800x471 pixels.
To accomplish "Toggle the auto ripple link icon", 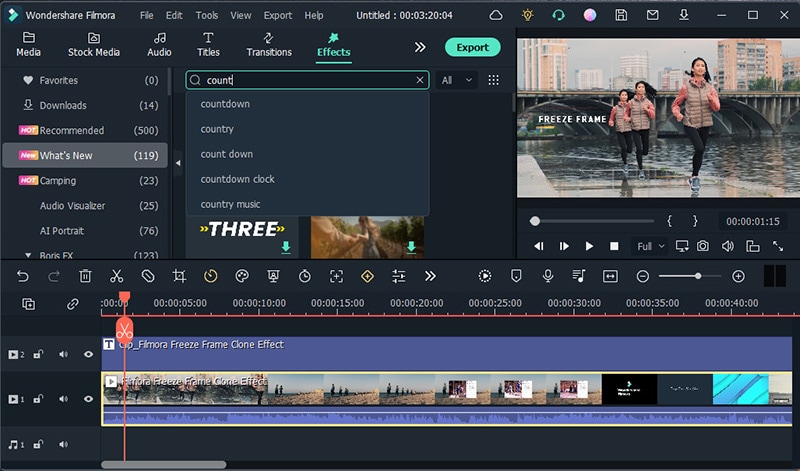I will tap(72, 304).
